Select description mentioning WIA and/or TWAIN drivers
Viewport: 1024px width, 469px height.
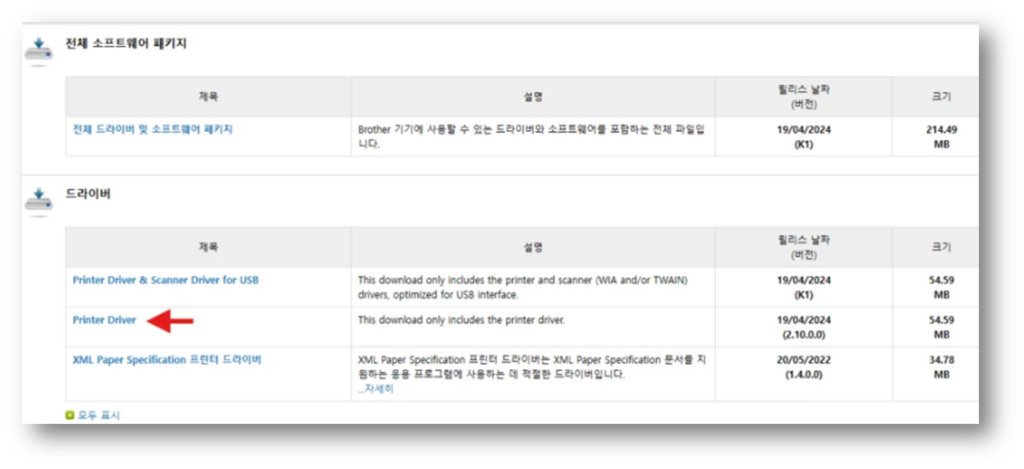[x=523, y=287]
